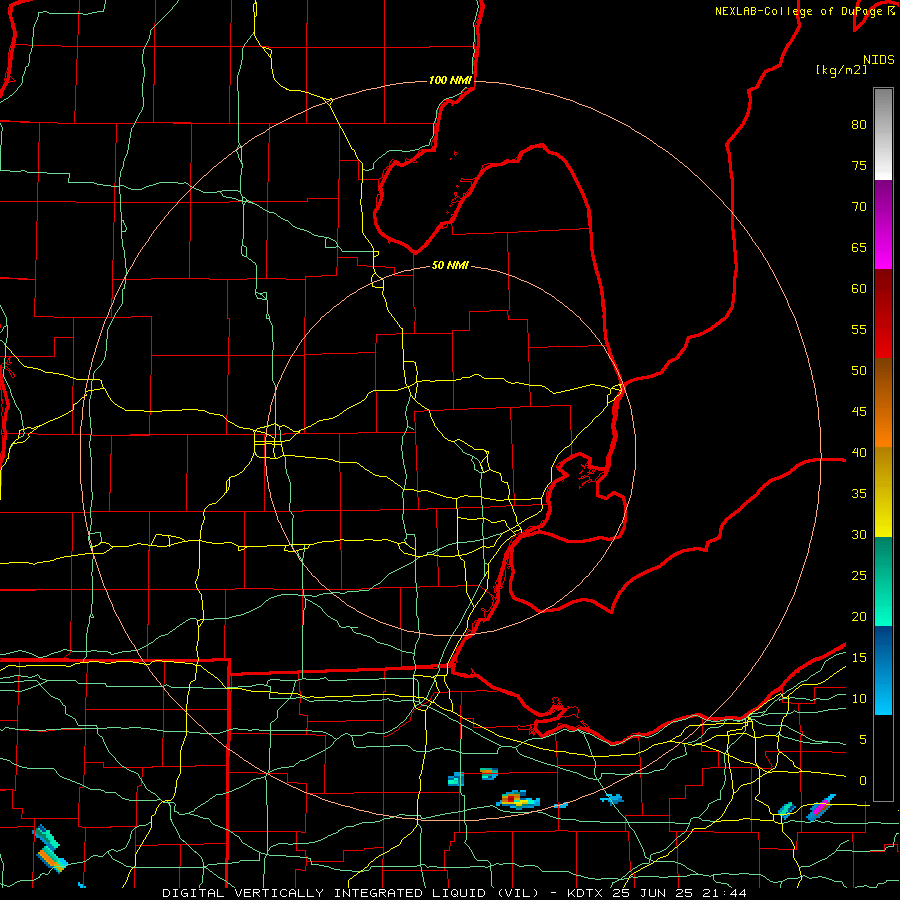Click the "0" value on the VIL scale
Screen dimensions: 900x900
863,781
